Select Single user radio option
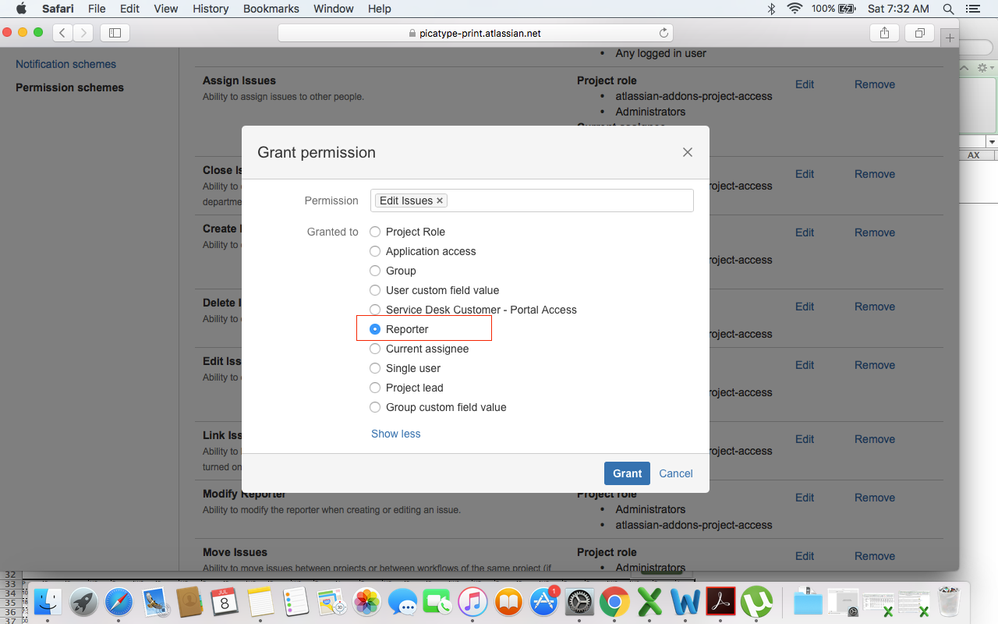998x624 pixels. click(x=375, y=368)
